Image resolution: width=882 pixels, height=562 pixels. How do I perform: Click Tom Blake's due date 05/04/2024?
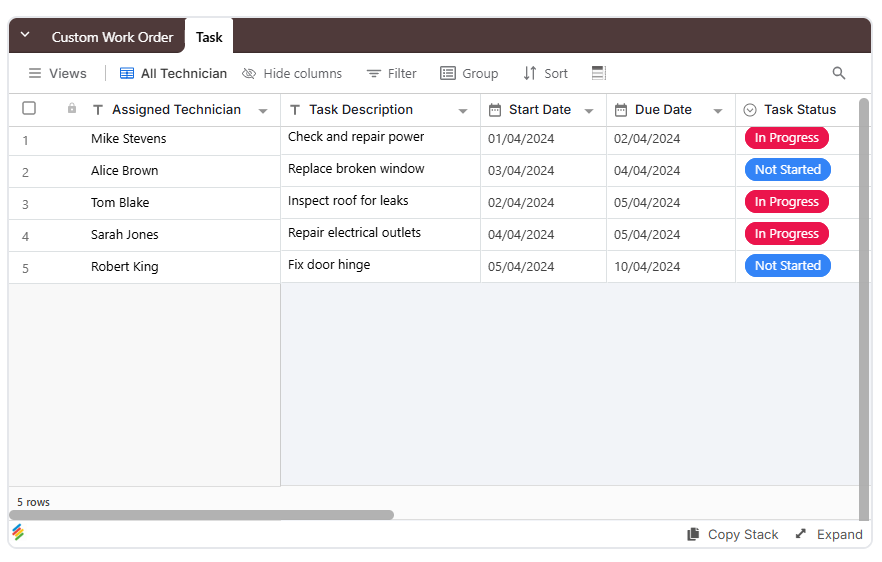[x=671, y=203]
